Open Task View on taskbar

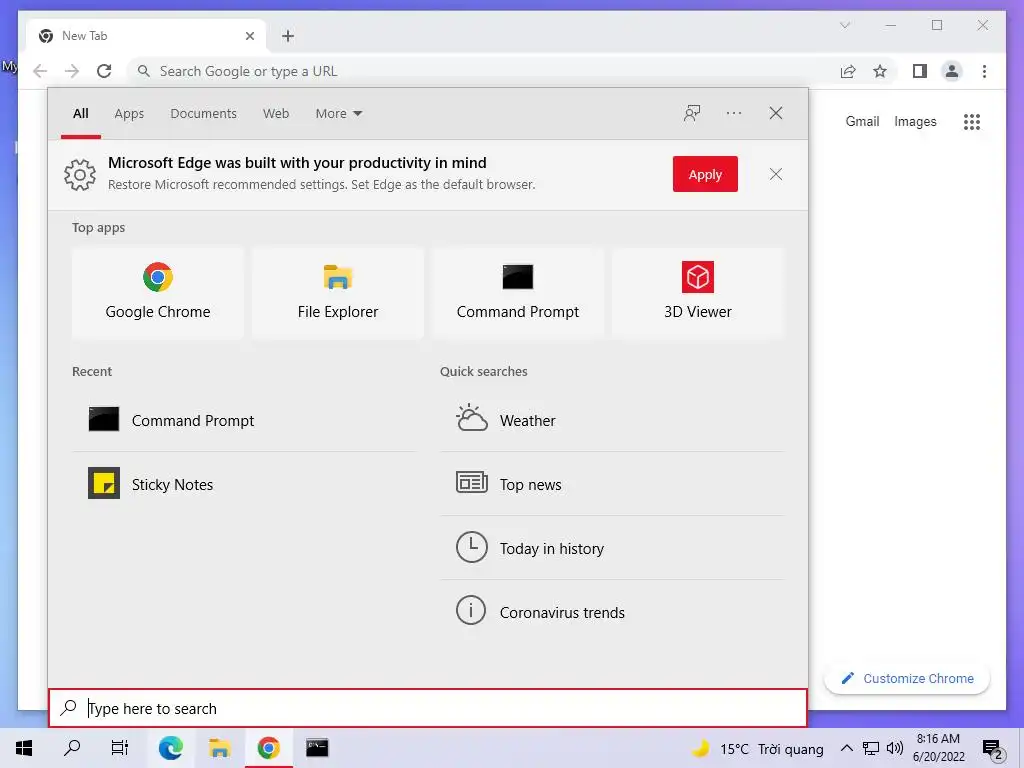tap(120, 748)
